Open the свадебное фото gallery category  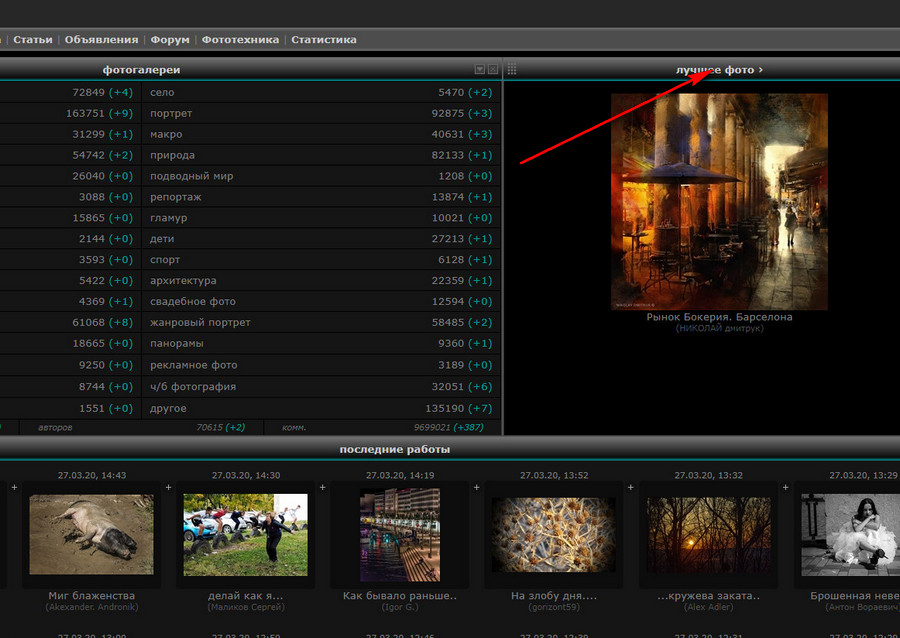pos(193,302)
